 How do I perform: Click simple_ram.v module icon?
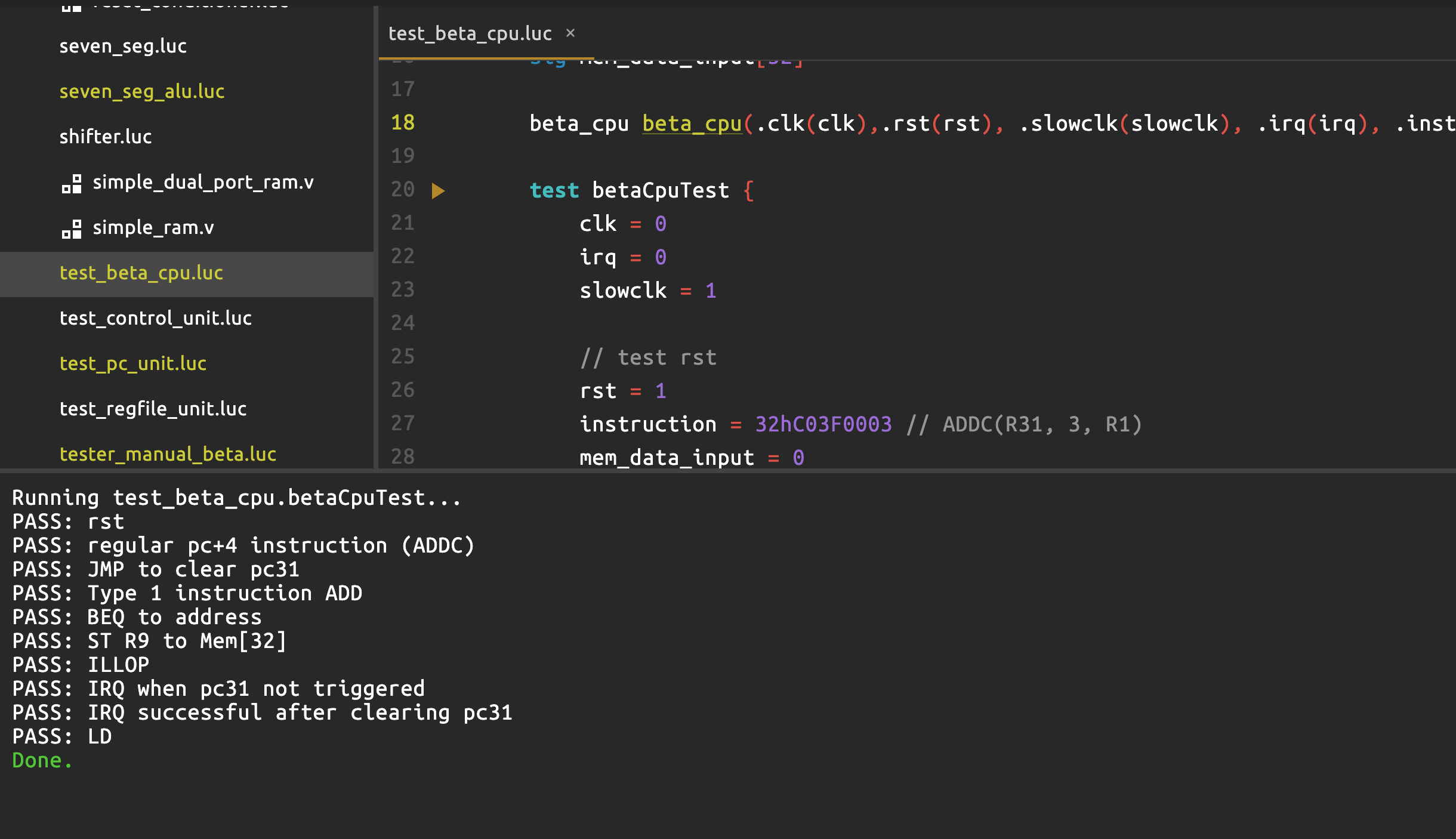(72, 229)
